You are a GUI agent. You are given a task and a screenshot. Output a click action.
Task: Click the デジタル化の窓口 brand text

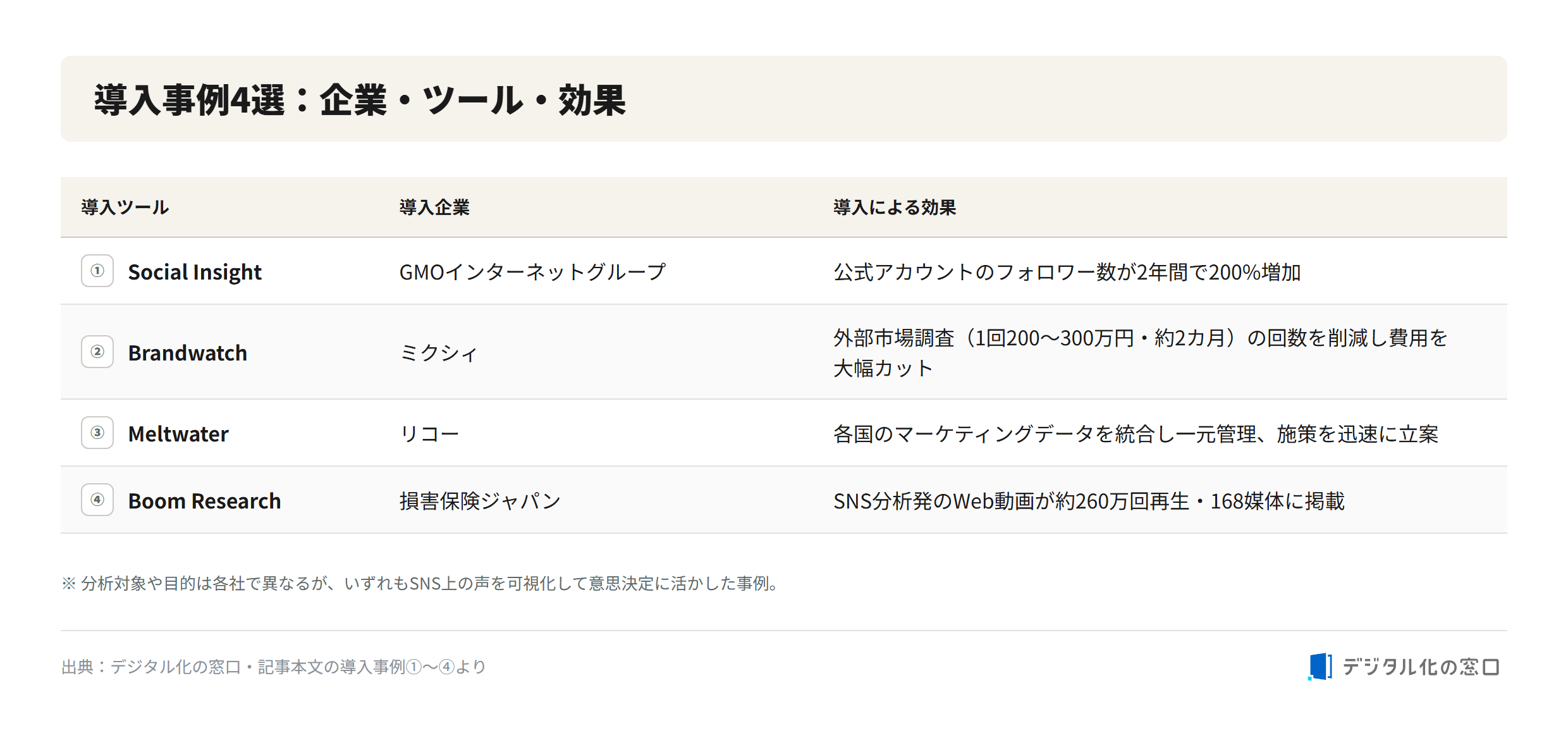pos(1421,667)
